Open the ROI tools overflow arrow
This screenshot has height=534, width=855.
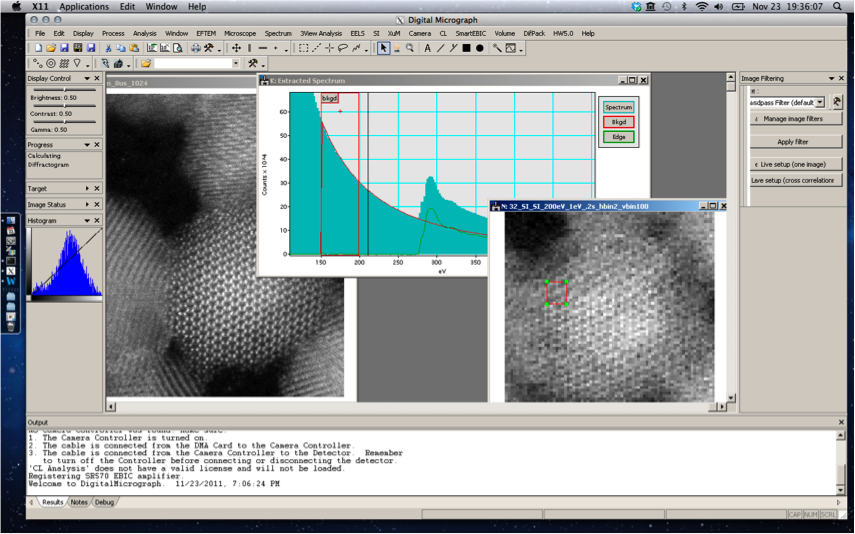pos(366,51)
